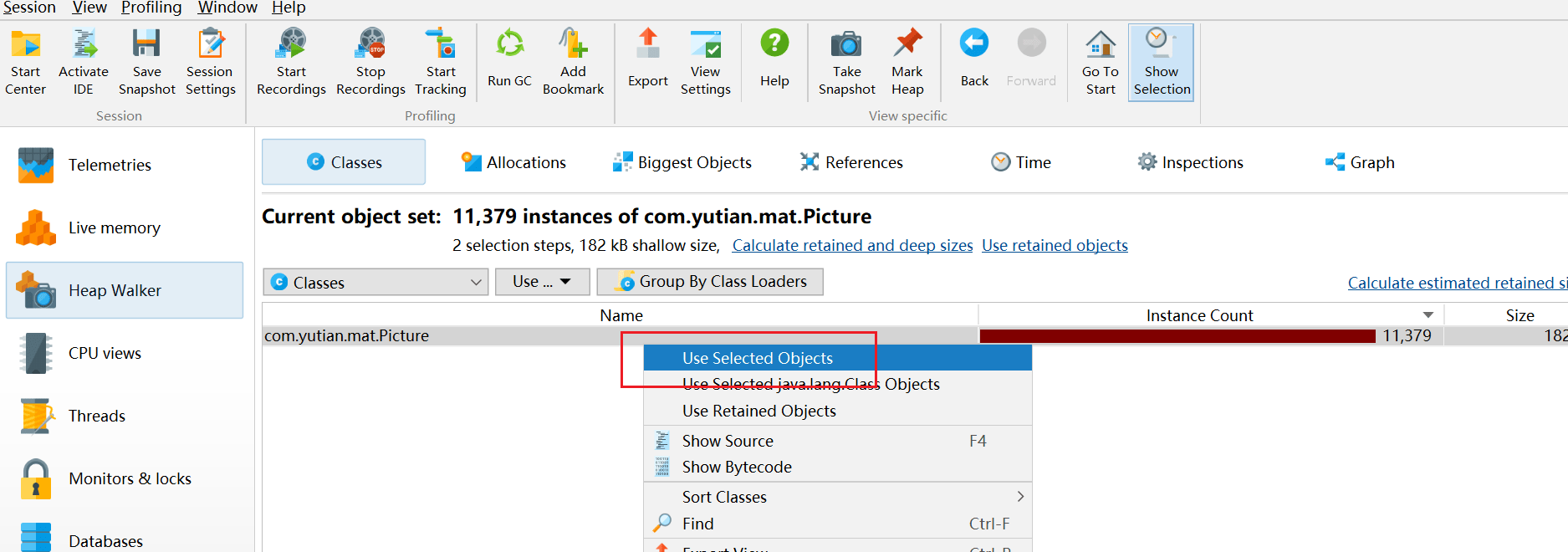This screenshot has width=1568, height=552.
Task: Follow the Use retained objects link
Action: [1055, 246]
